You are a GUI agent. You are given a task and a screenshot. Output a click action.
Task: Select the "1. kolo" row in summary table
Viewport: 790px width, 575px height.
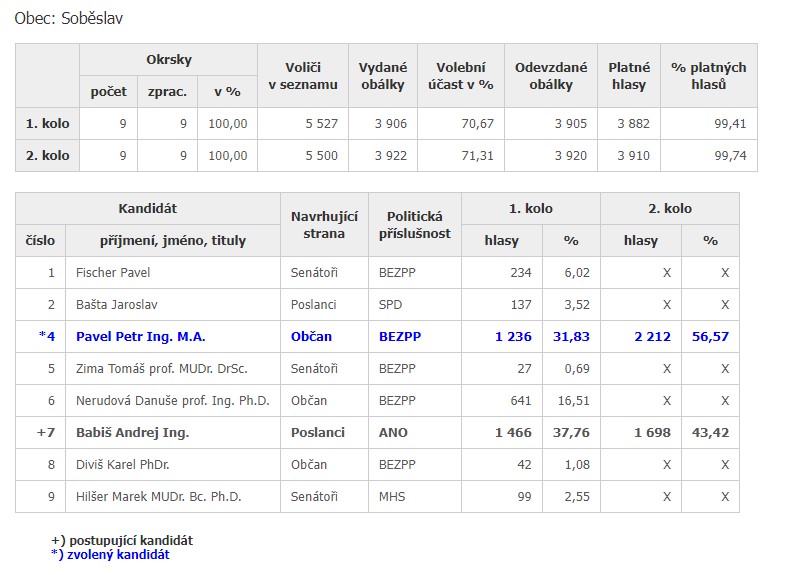[x=47, y=124]
